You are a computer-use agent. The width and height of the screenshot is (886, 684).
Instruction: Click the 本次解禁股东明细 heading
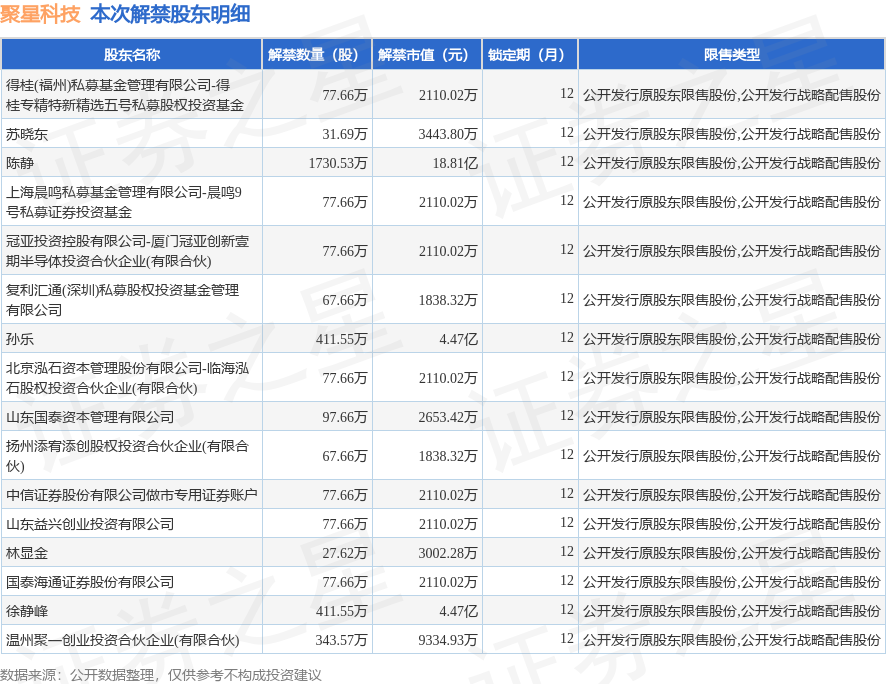click(x=170, y=14)
